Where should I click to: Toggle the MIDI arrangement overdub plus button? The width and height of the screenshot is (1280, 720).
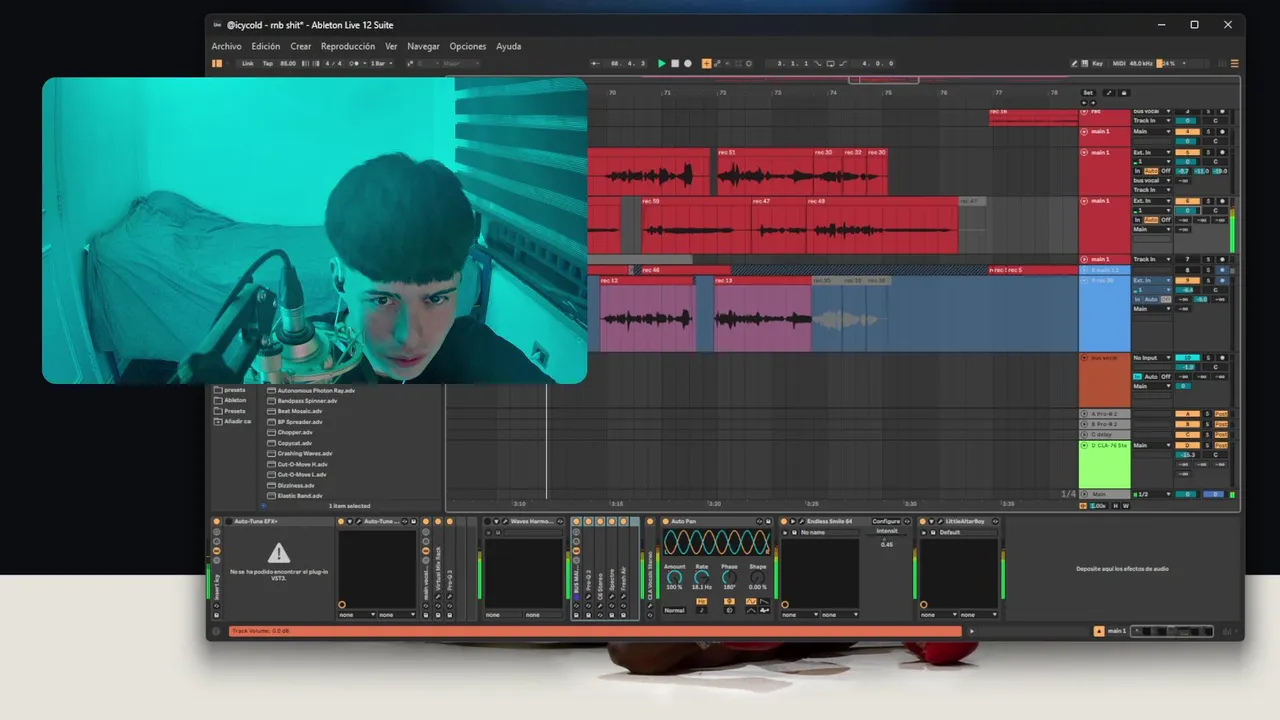point(706,63)
